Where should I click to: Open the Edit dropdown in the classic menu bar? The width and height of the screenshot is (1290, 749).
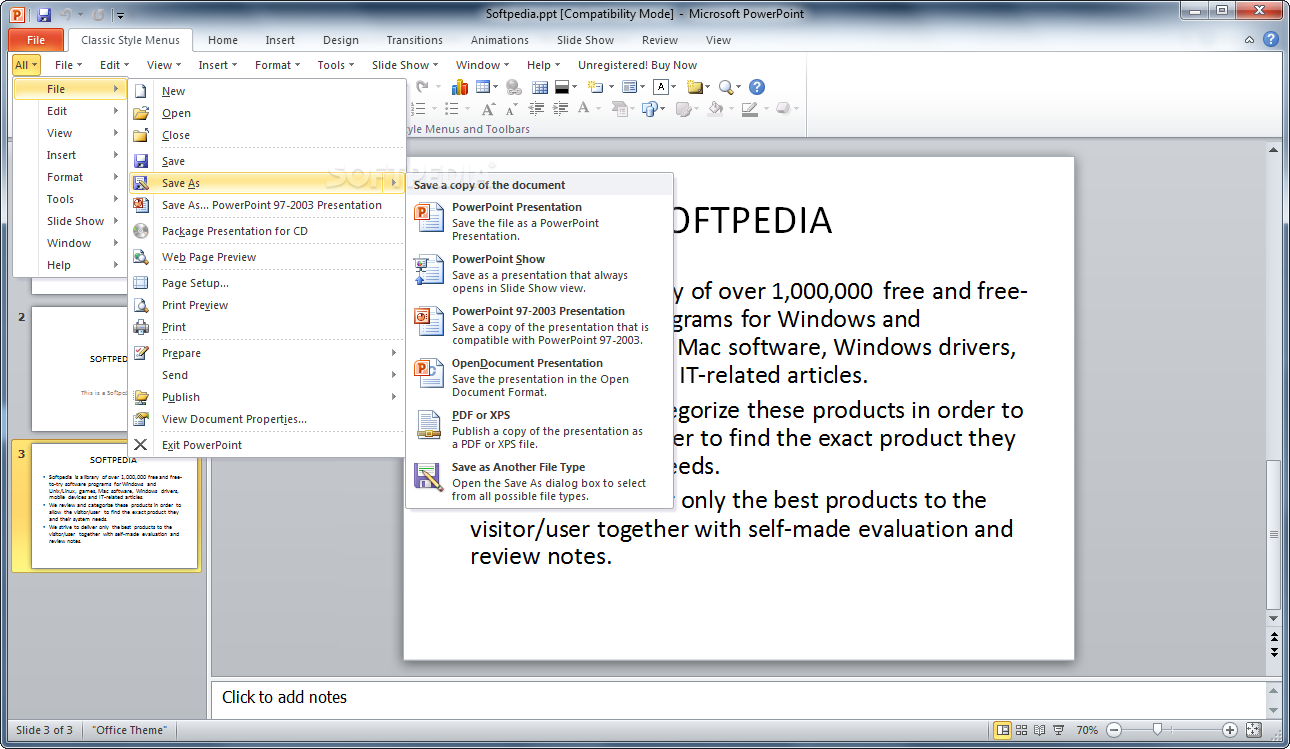click(114, 65)
